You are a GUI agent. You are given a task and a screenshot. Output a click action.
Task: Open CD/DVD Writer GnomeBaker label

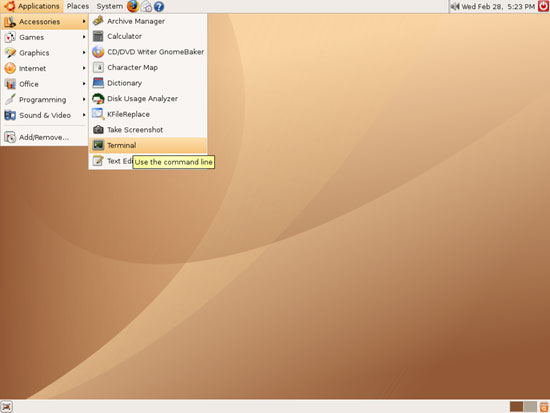click(x=155, y=52)
